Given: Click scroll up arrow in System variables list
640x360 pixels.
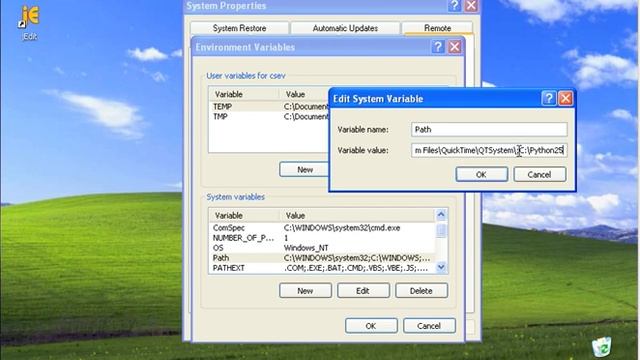Looking at the screenshot, I should point(441,215).
